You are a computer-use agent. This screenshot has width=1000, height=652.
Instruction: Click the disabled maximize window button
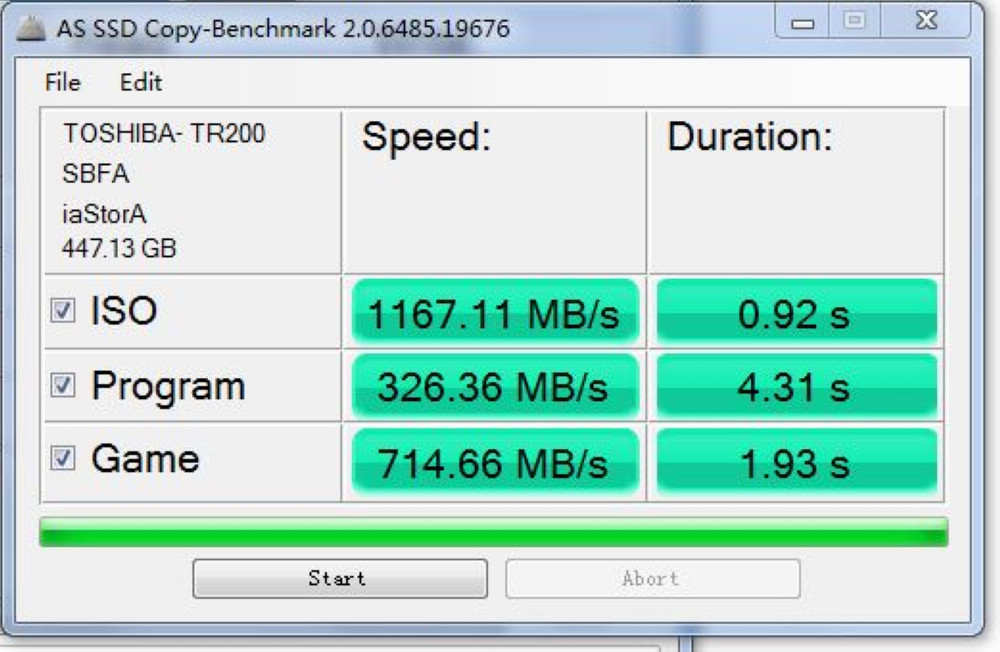[x=855, y=21]
